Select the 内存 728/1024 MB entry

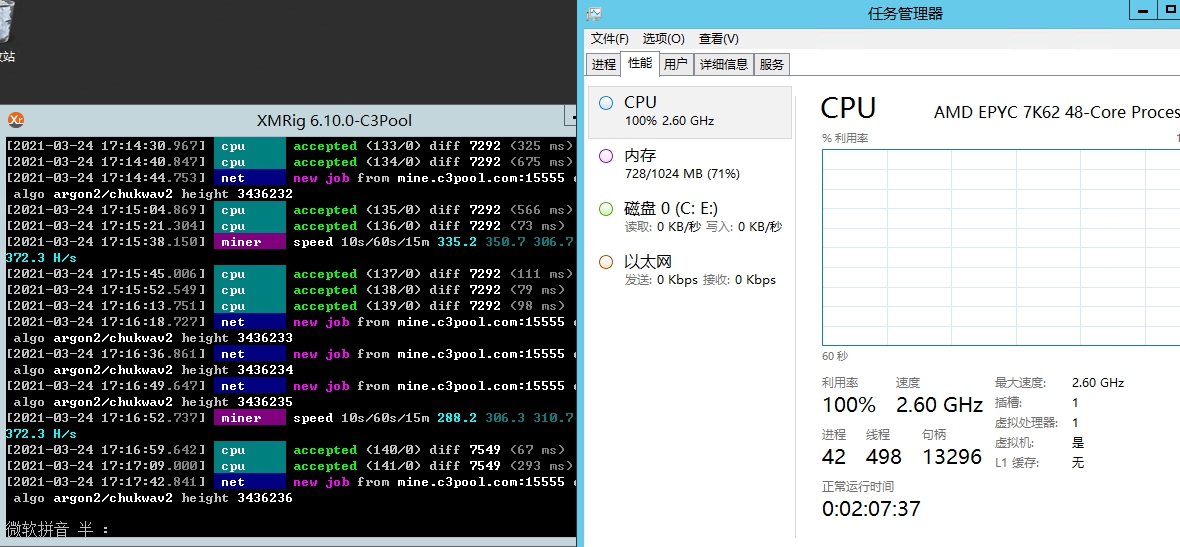point(689,165)
